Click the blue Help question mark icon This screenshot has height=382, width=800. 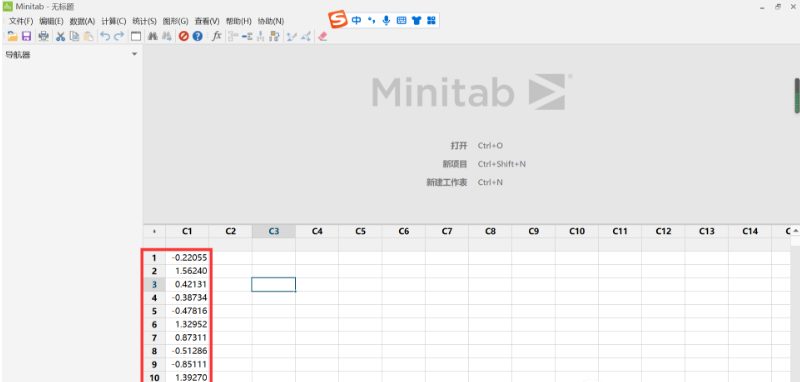pos(197,36)
